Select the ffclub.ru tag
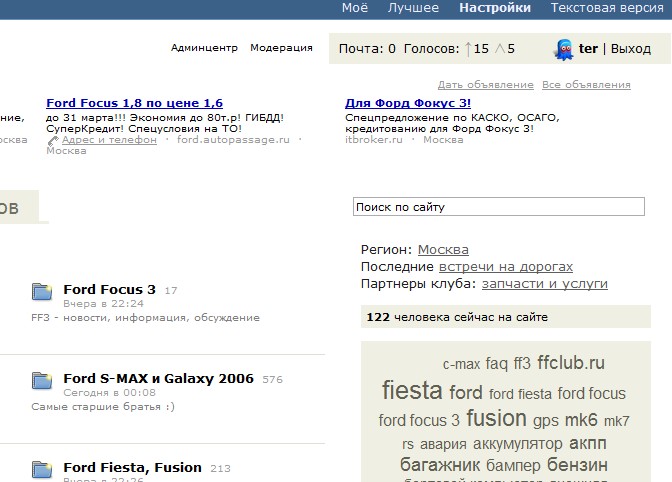 pos(571,363)
